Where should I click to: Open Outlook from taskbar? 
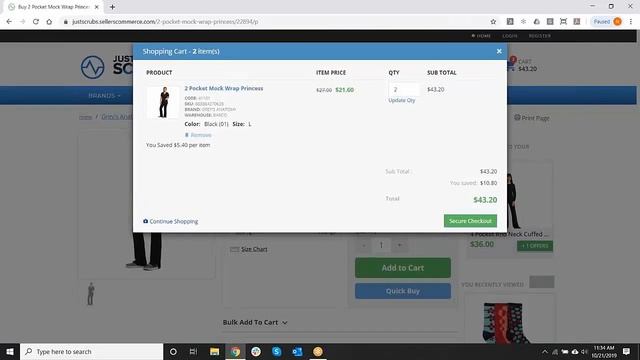click(297, 351)
